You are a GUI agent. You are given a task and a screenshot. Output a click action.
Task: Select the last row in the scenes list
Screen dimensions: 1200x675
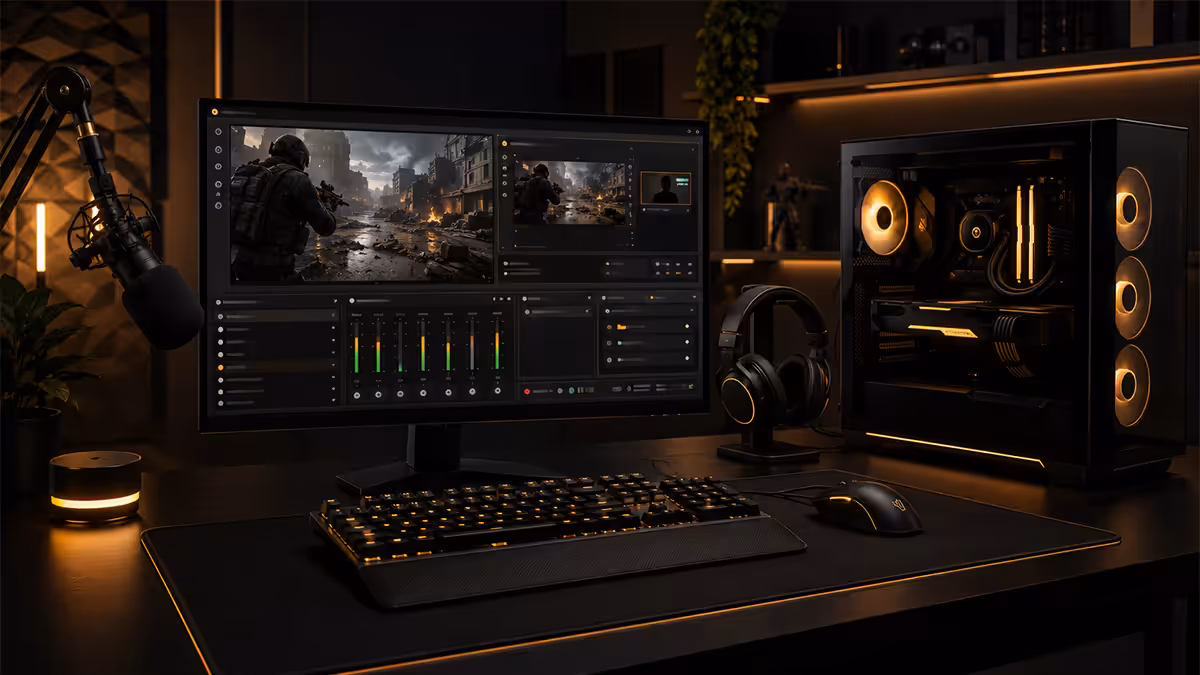click(x=274, y=403)
